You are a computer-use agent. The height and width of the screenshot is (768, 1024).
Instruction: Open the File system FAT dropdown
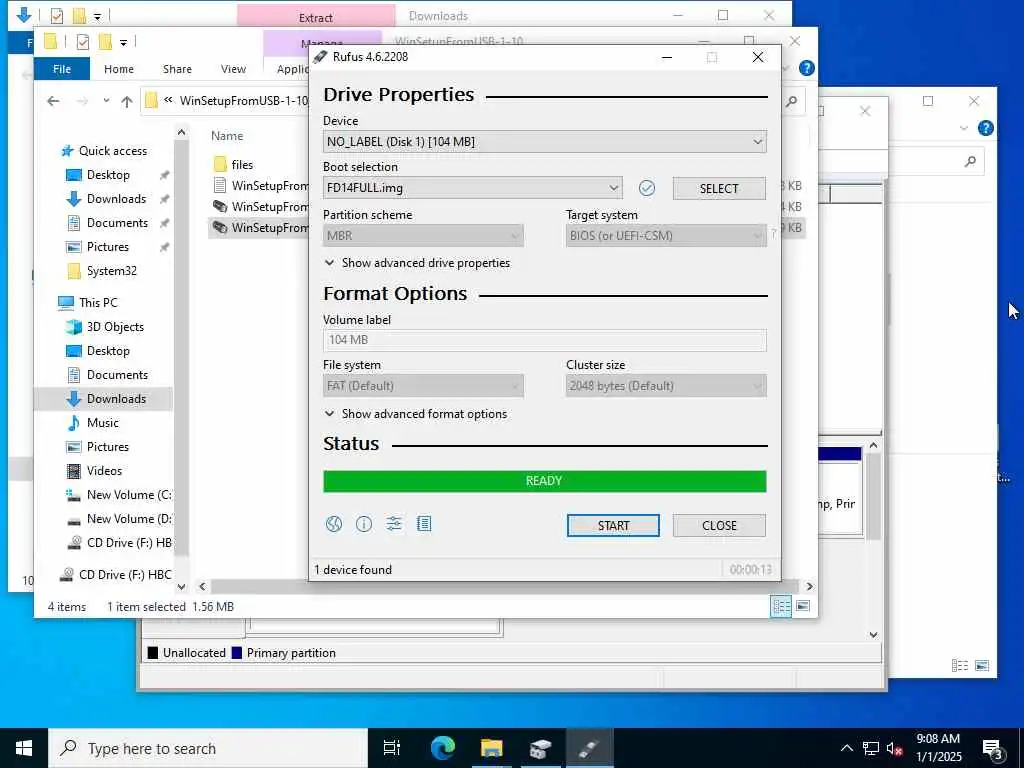(x=423, y=386)
